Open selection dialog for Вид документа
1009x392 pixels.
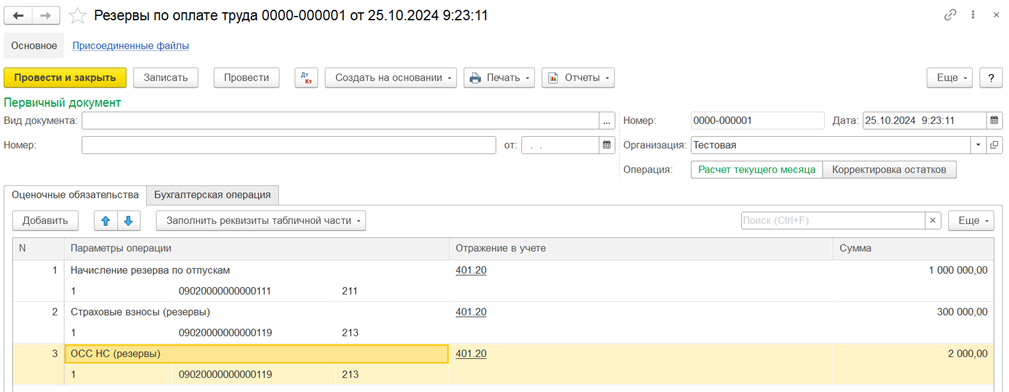pyautogui.click(x=606, y=120)
